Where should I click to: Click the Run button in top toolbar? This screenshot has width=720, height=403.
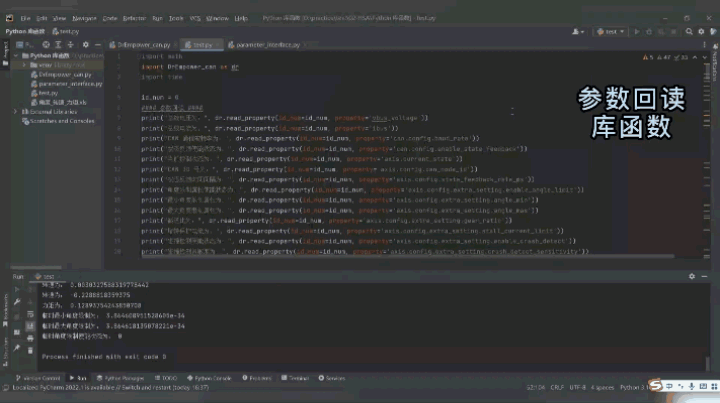tap(637, 32)
